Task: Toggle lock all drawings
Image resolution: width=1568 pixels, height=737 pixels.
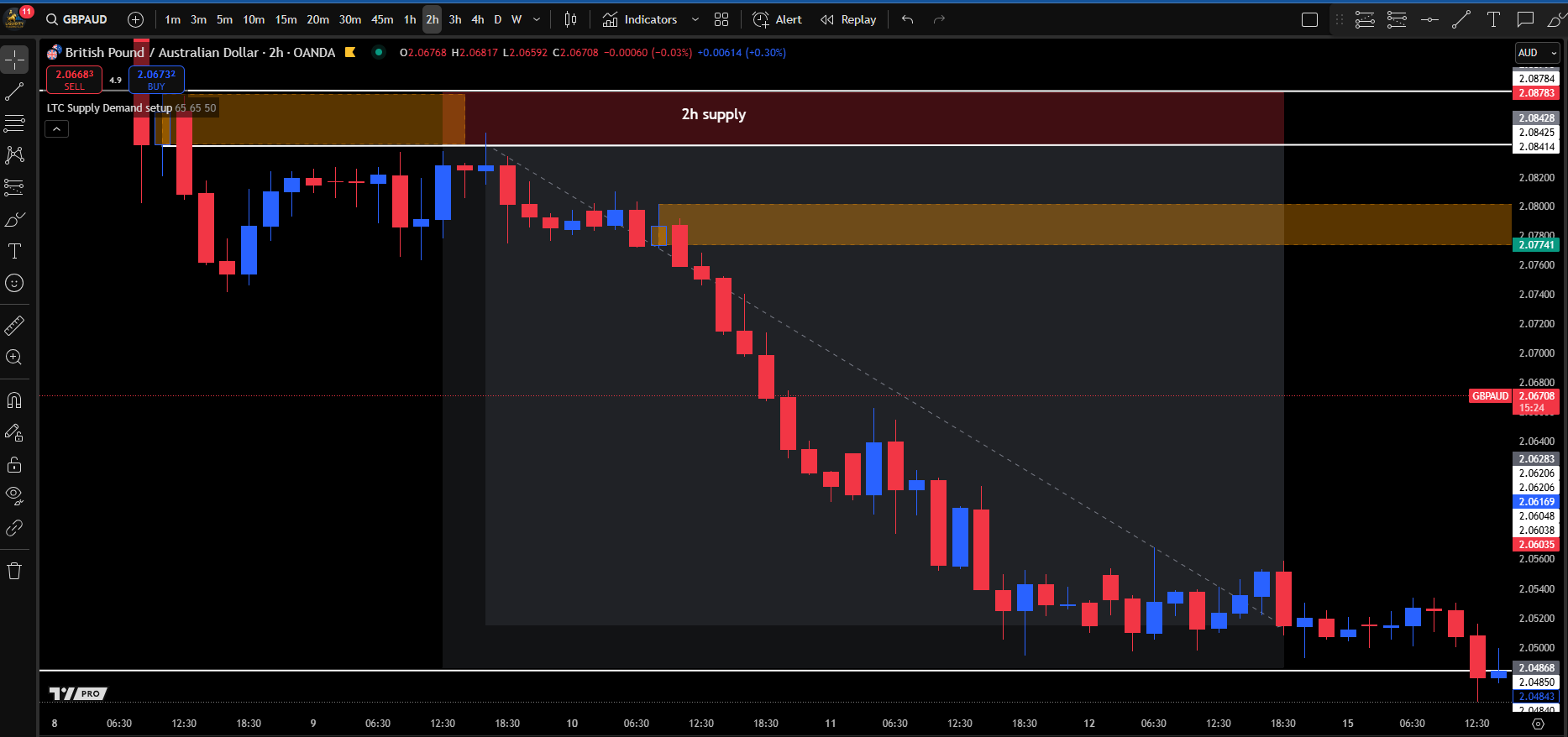Action: tap(14, 464)
